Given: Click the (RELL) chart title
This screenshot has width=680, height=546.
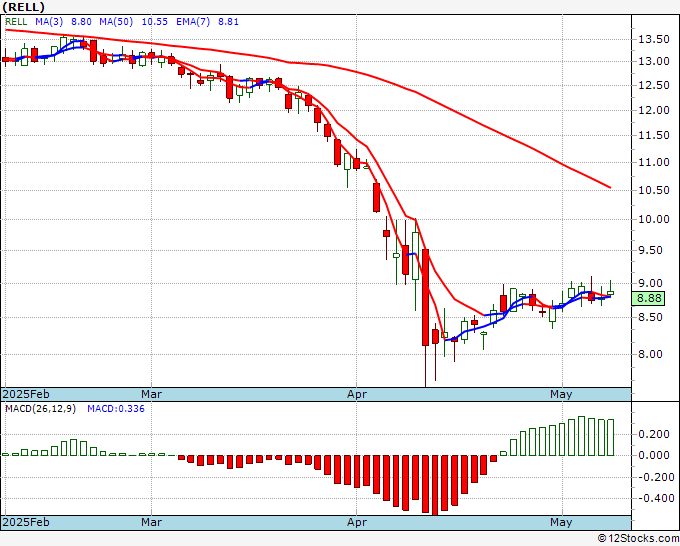Looking at the screenshot, I should (23, 7).
